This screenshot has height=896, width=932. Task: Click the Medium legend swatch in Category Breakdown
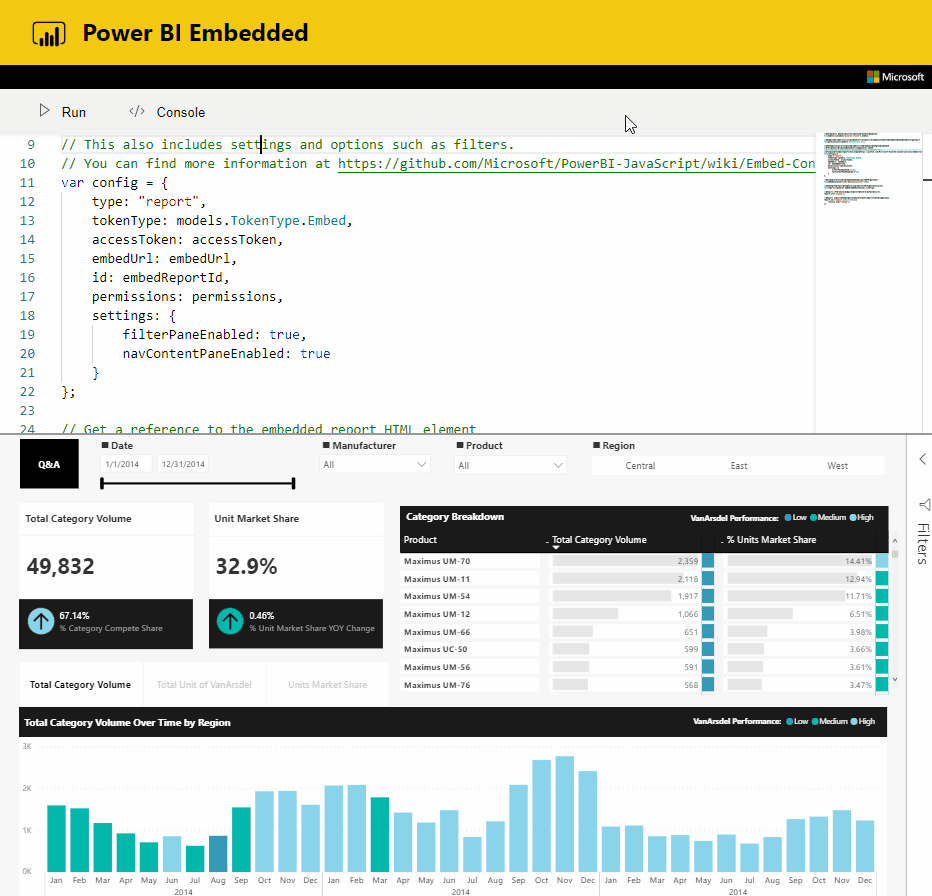pos(814,517)
